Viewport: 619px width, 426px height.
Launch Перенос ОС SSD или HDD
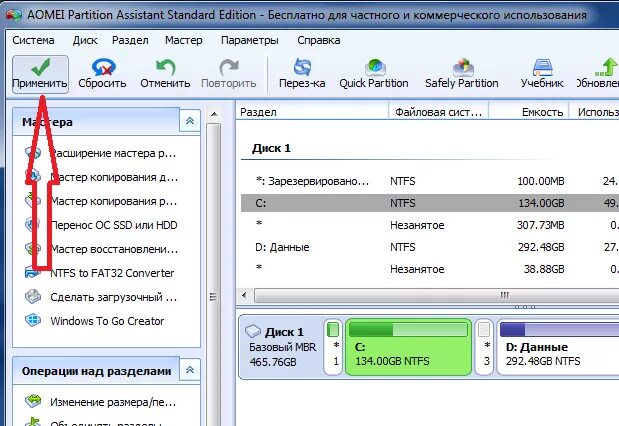tap(114, 225)
